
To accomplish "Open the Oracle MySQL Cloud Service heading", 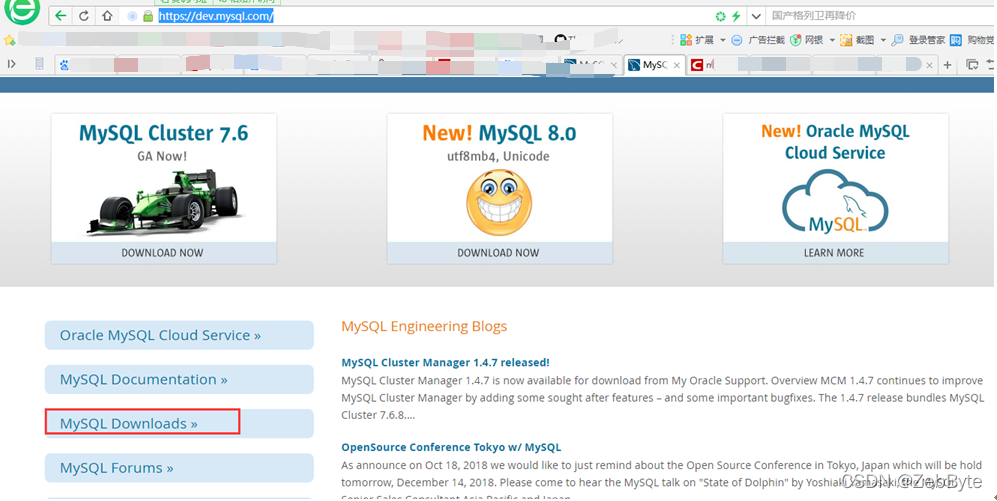I will [x=835, y=142].
